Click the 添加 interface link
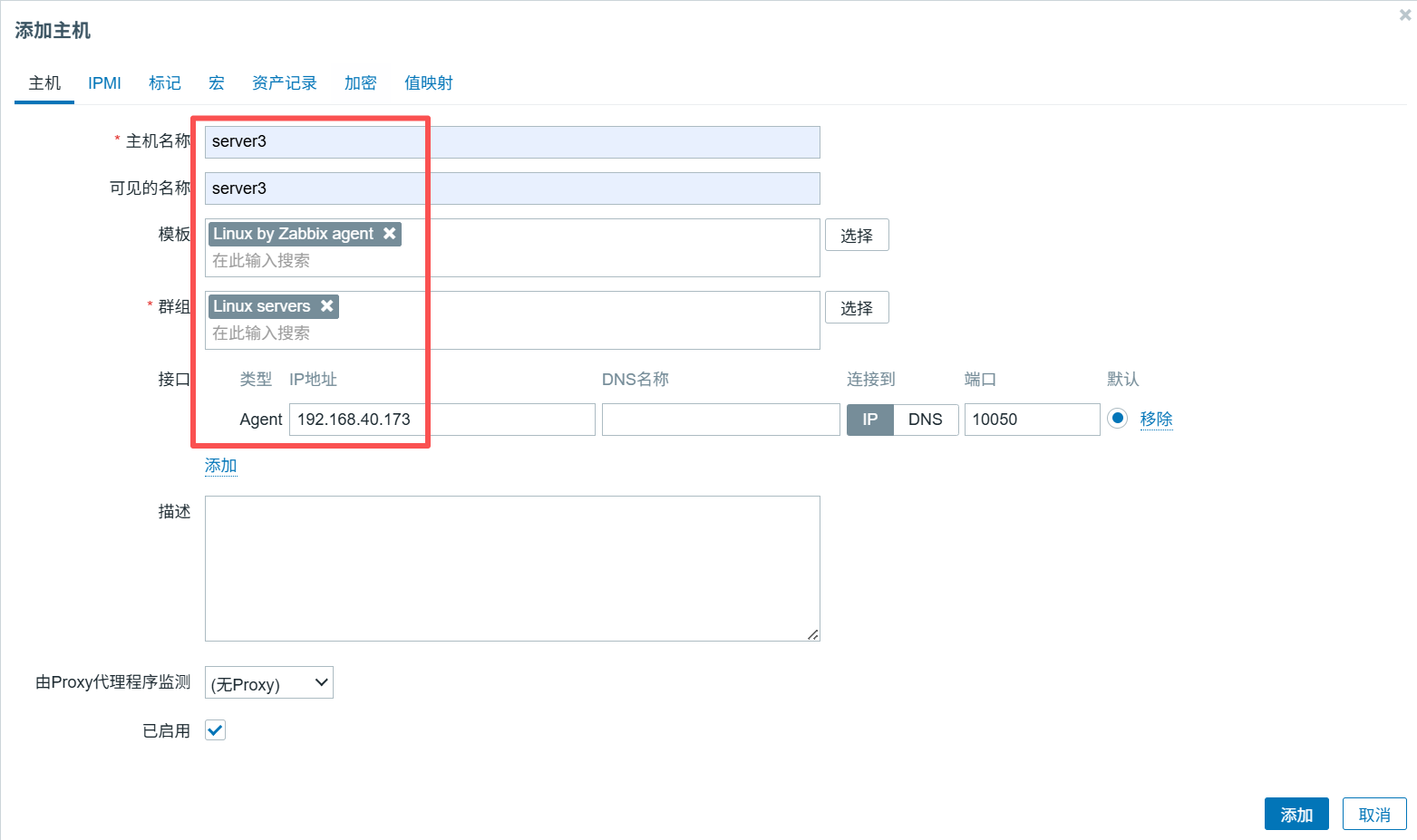 pyautogui.click(x=221, y=466)
